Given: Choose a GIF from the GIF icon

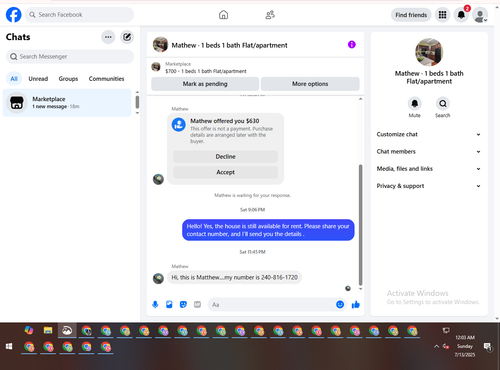Looking at the screenshot, I should tap(197, 304).
